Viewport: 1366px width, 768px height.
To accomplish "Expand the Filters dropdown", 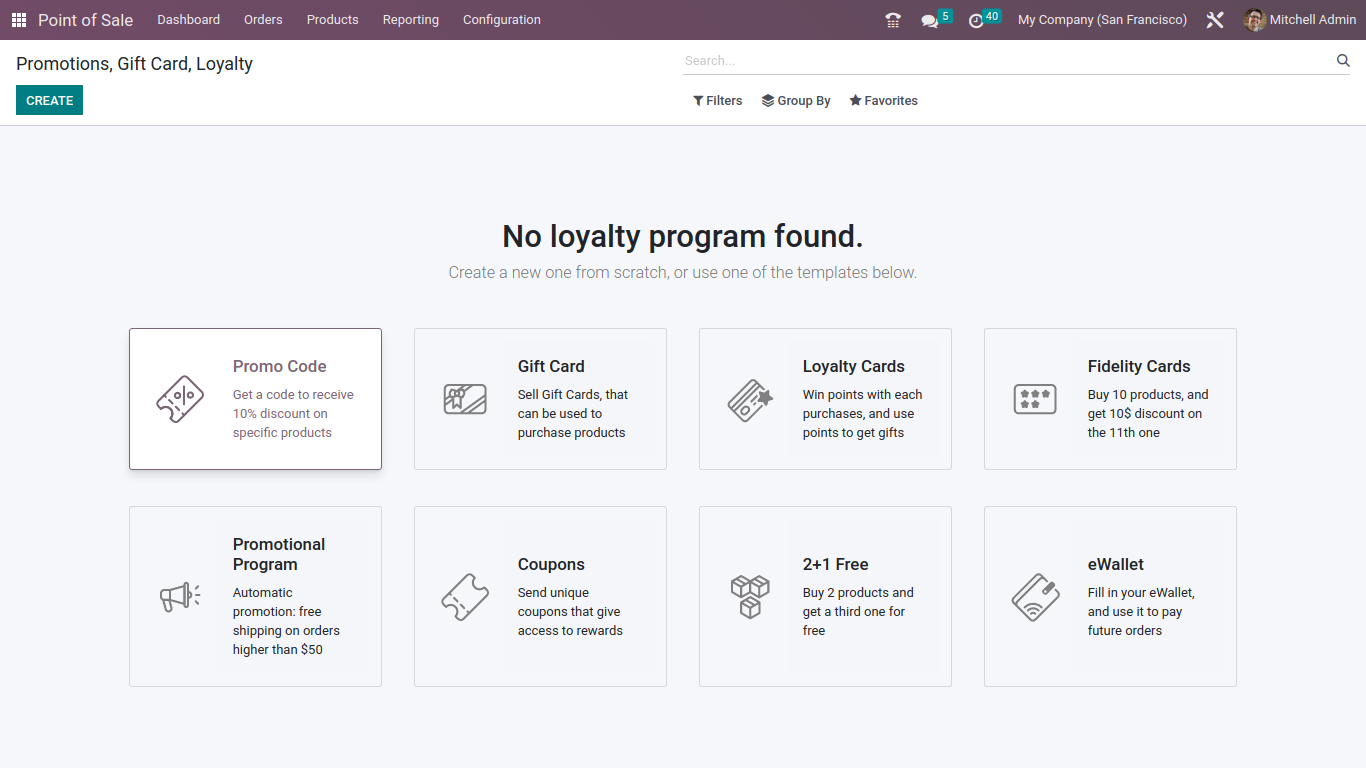I will click(717, 101).
